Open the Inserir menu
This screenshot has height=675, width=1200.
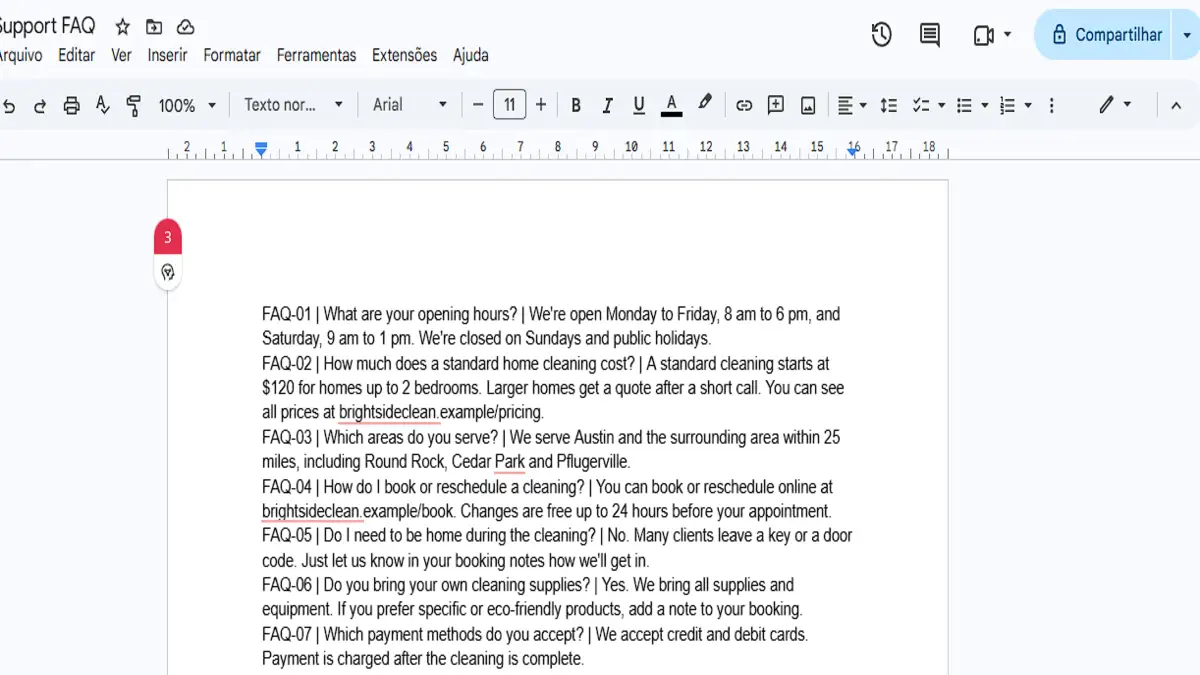(x=167, y=55)
